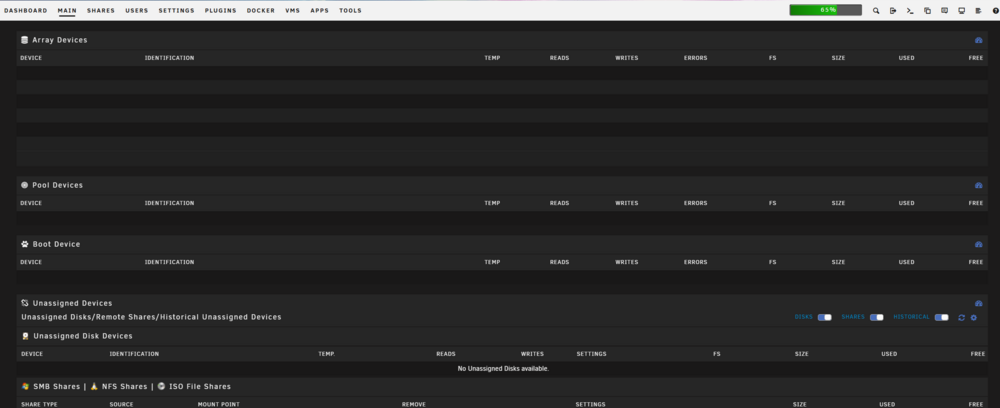Screen dimensions: 1000x408
Task: Toggle the Shares switch
Action: (877, 317)
